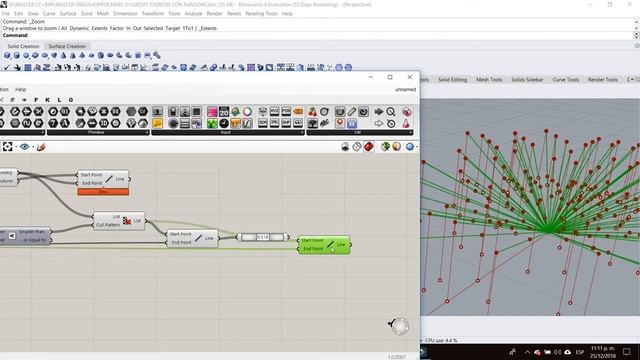Select the Calendar component icon
Viewport: 640px width, 360px height.
click(x=224, y=111)
